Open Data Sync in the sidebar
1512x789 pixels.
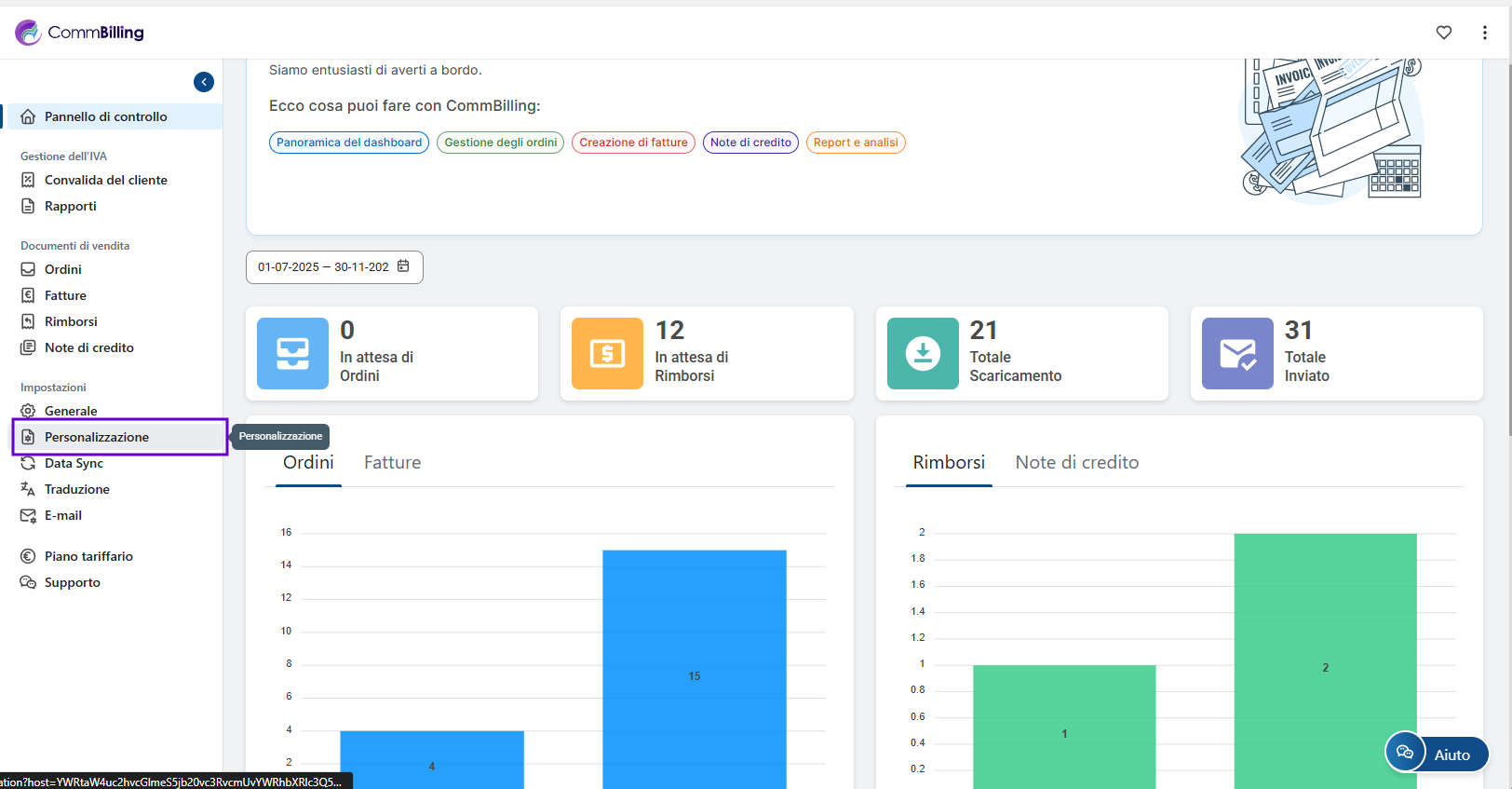click(x=74, y=463)
